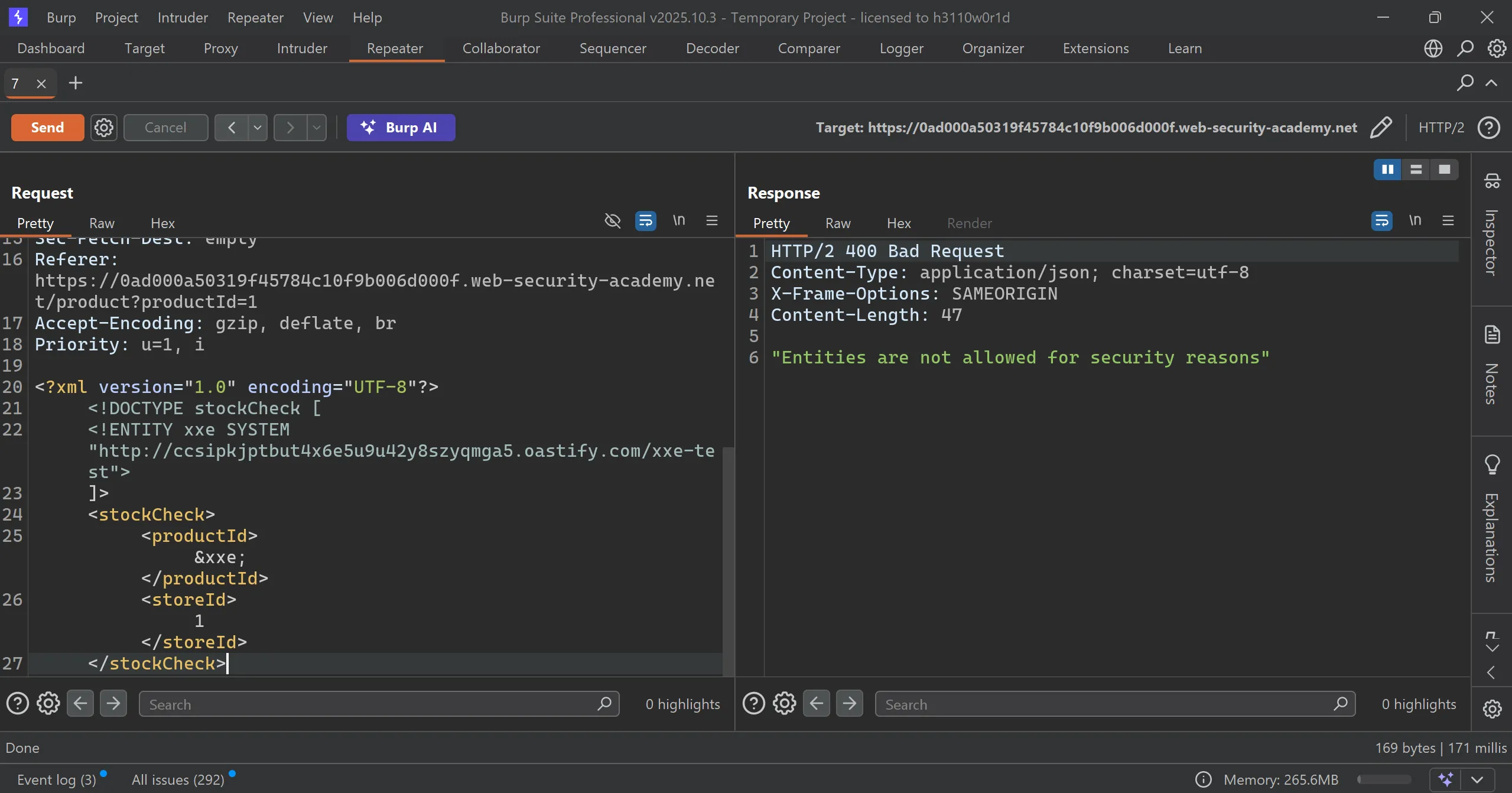Toggle hidden characters eye icon in request

(x=613, y=221)
